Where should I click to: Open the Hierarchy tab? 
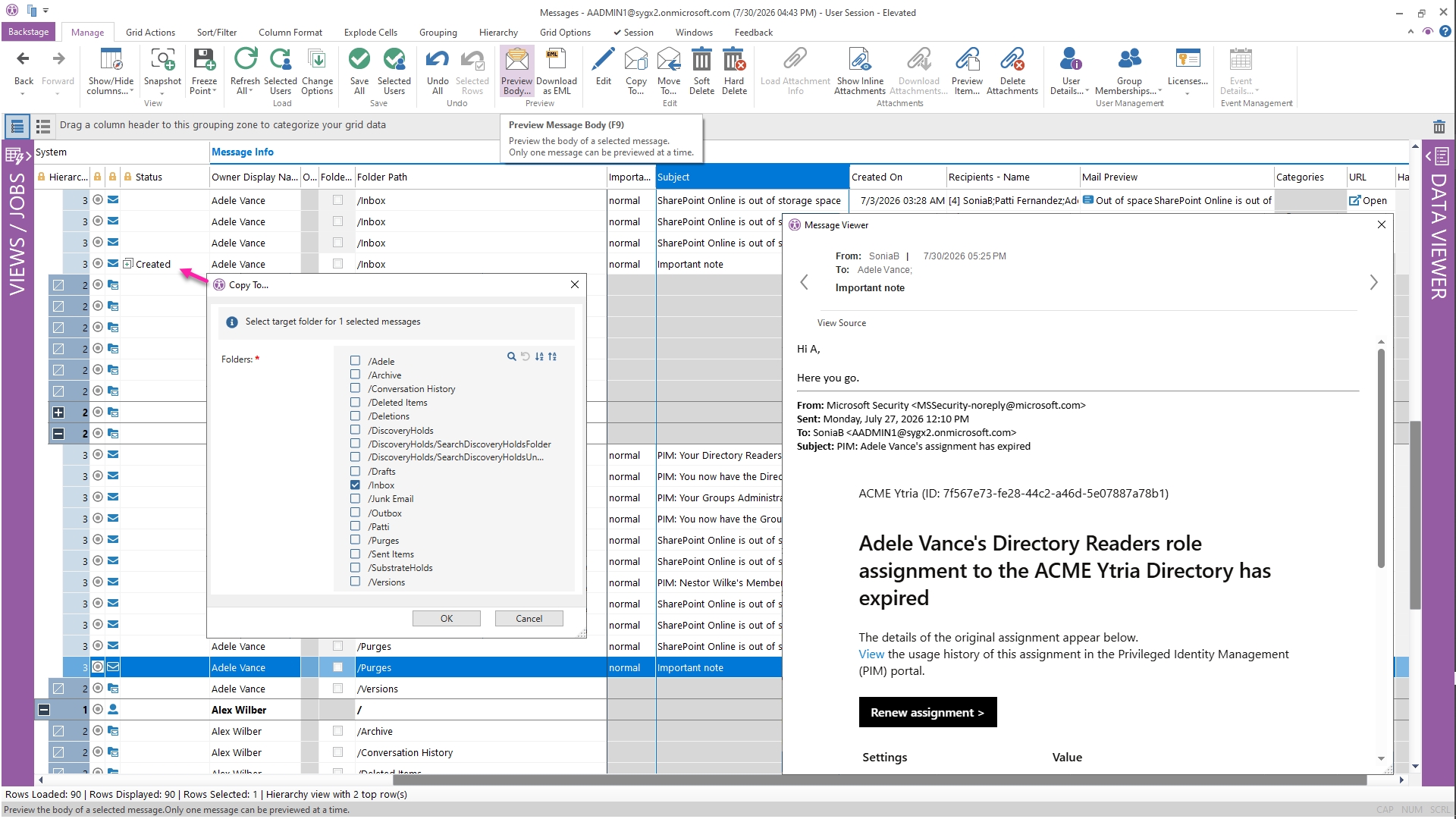pyautogui.click(x=498, y=33)
